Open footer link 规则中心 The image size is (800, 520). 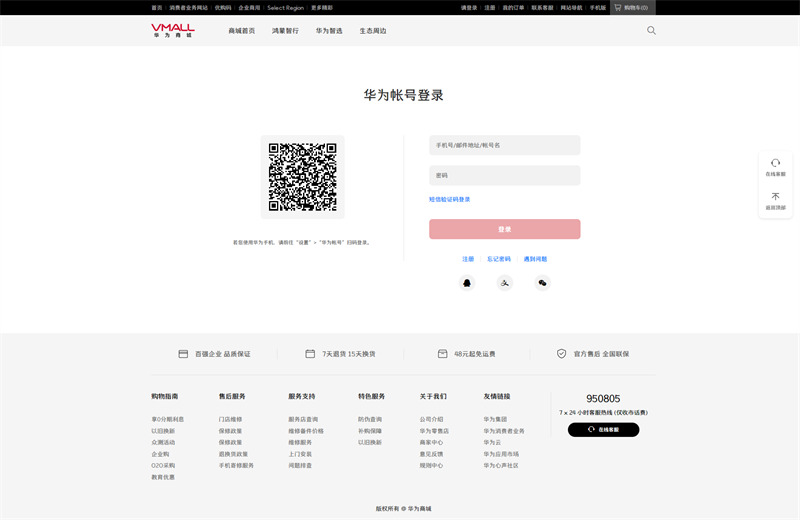[432, 465]
